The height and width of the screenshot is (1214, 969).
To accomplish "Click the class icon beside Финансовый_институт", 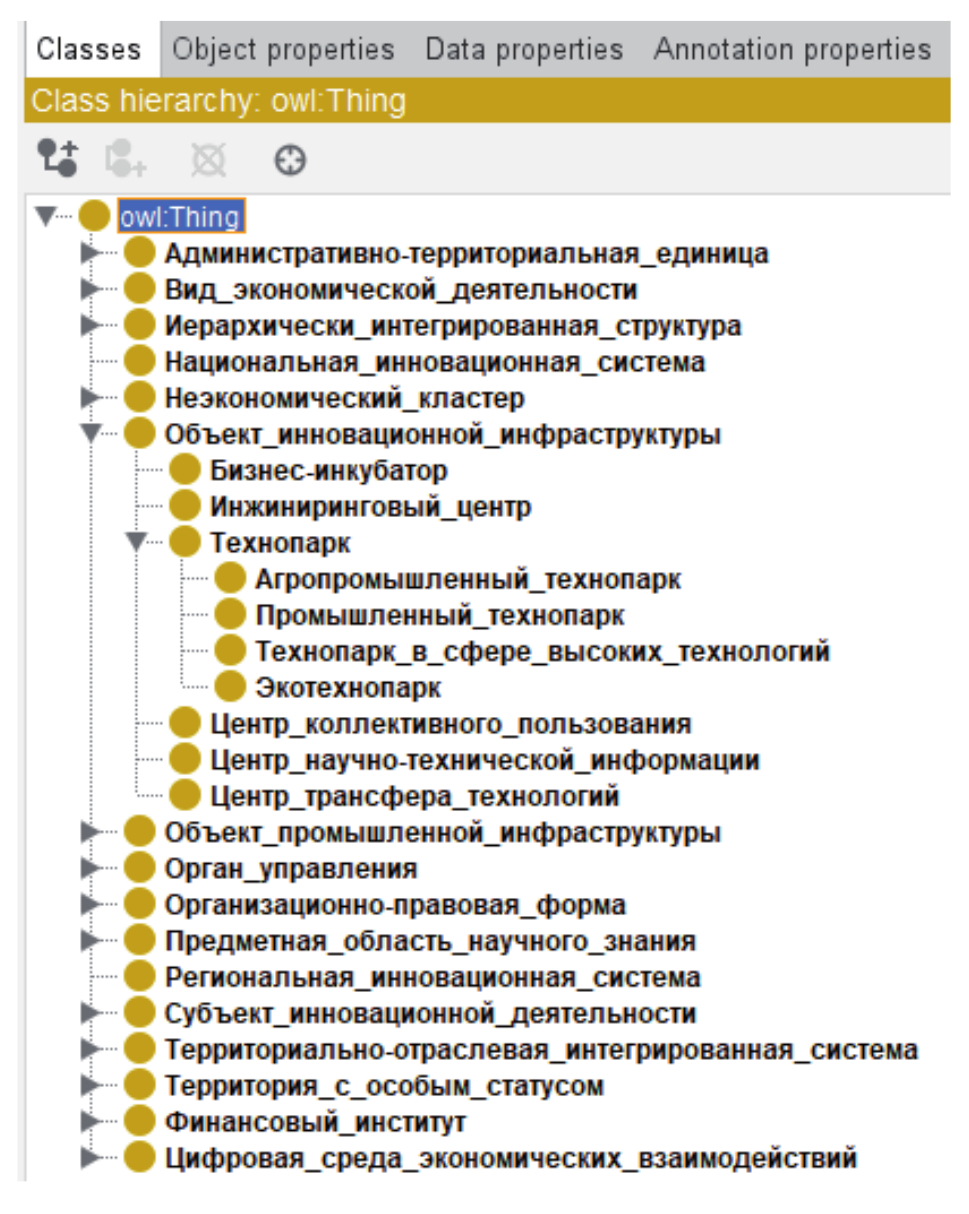I will coord(140,1122).
